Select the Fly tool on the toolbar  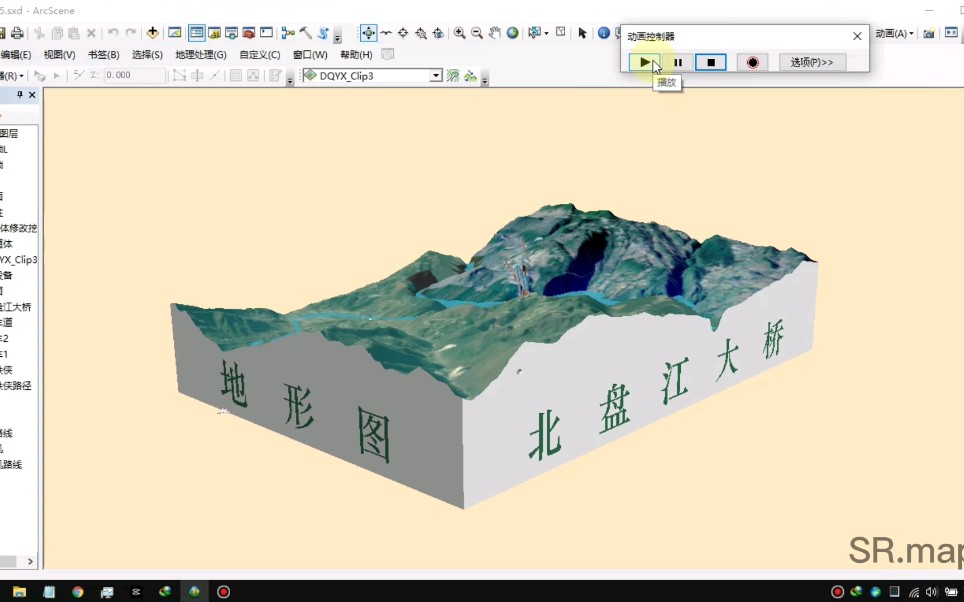click(x=385, y=32)
